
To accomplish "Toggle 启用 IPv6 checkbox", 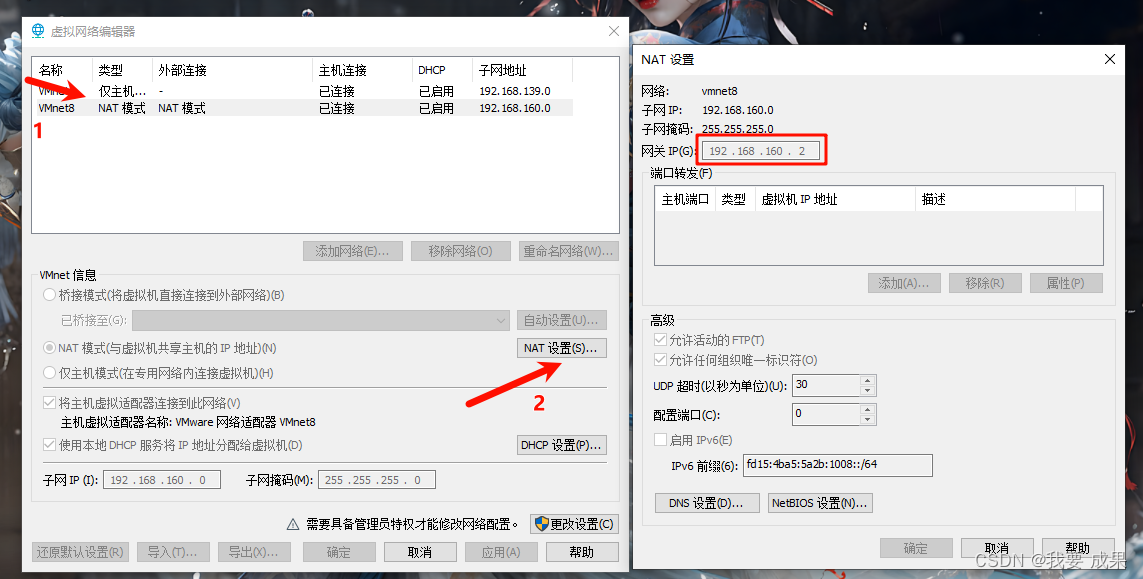I will point(660,440).
